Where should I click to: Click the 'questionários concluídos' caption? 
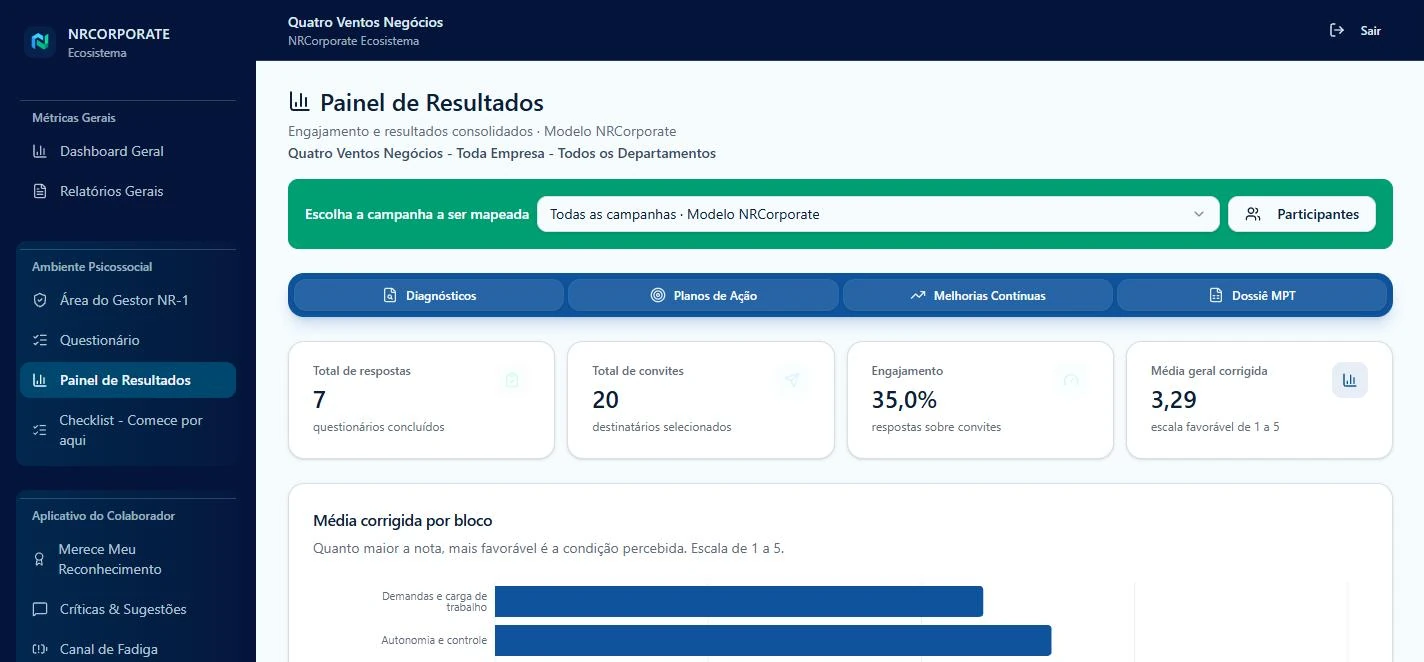[379, 427]
